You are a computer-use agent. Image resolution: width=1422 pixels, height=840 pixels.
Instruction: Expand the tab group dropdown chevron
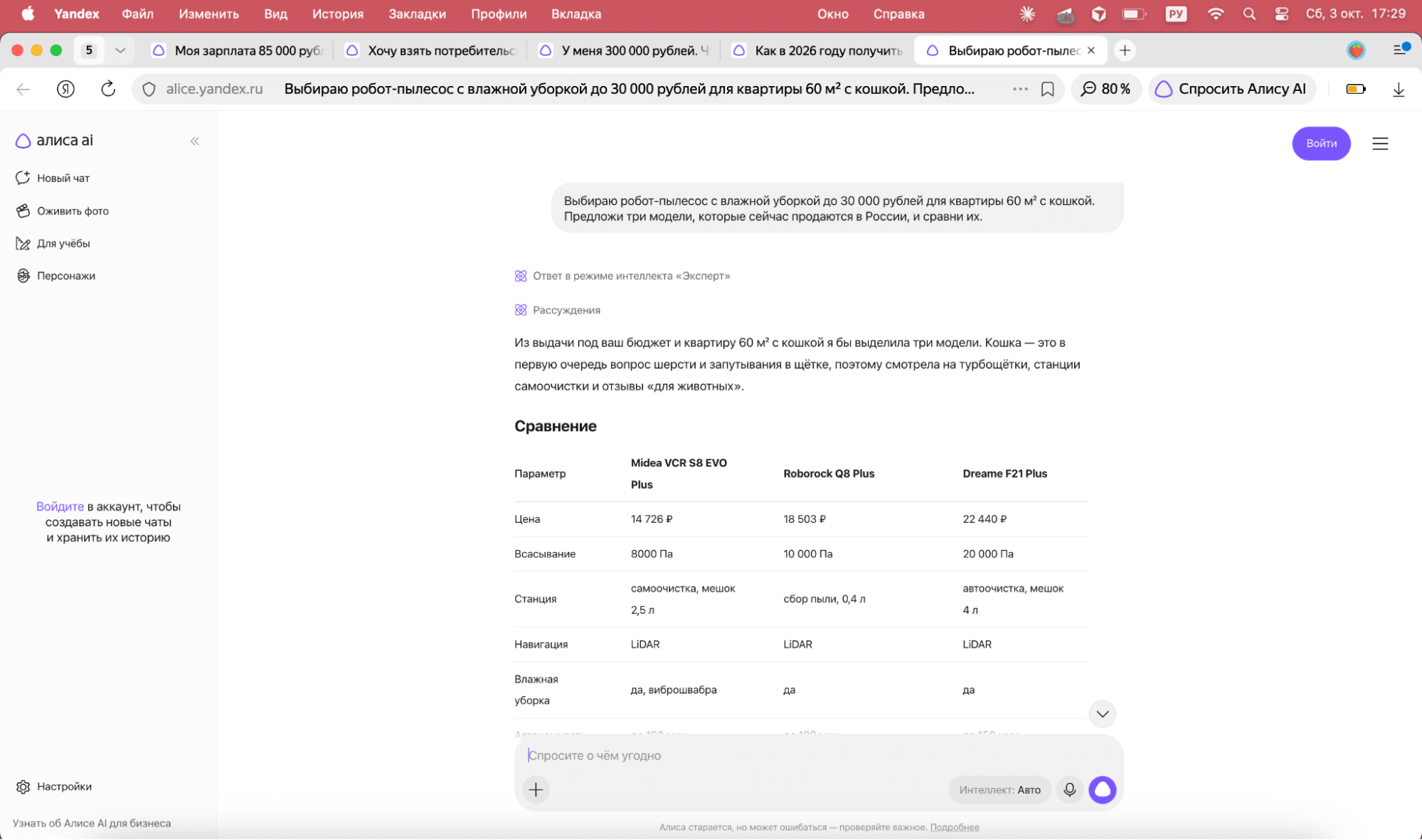click(x=120, y=50)
